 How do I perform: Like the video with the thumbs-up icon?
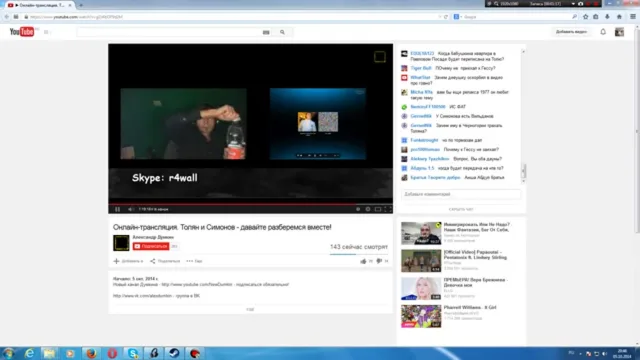point(363,261)
